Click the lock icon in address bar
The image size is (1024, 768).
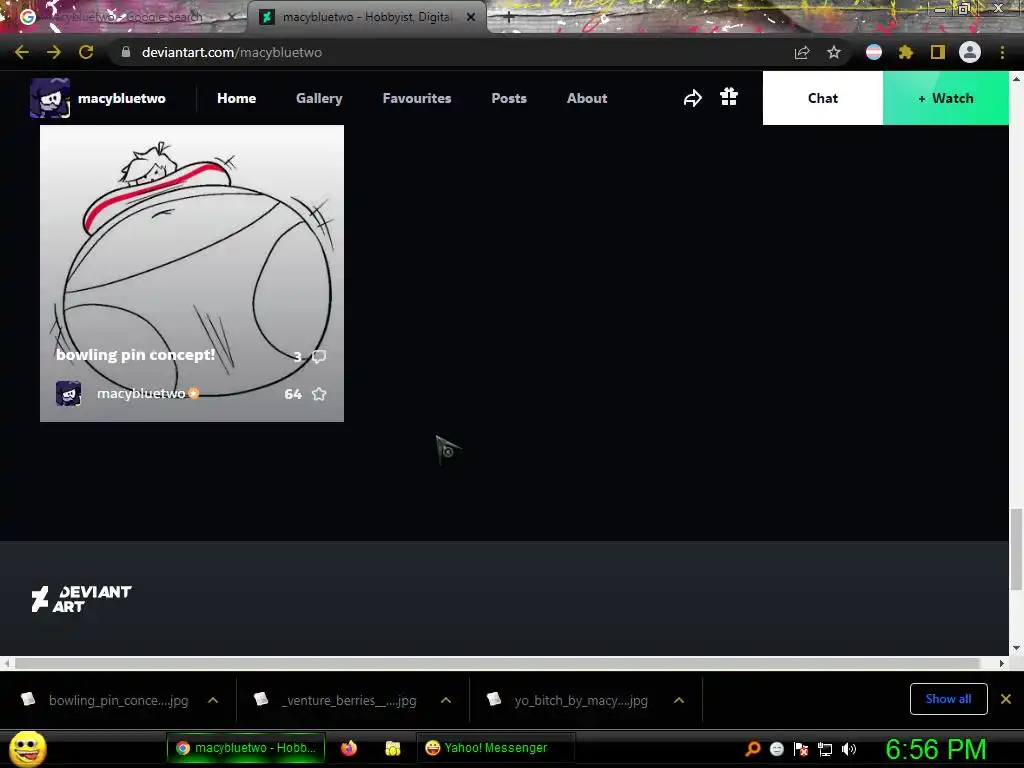126,52
